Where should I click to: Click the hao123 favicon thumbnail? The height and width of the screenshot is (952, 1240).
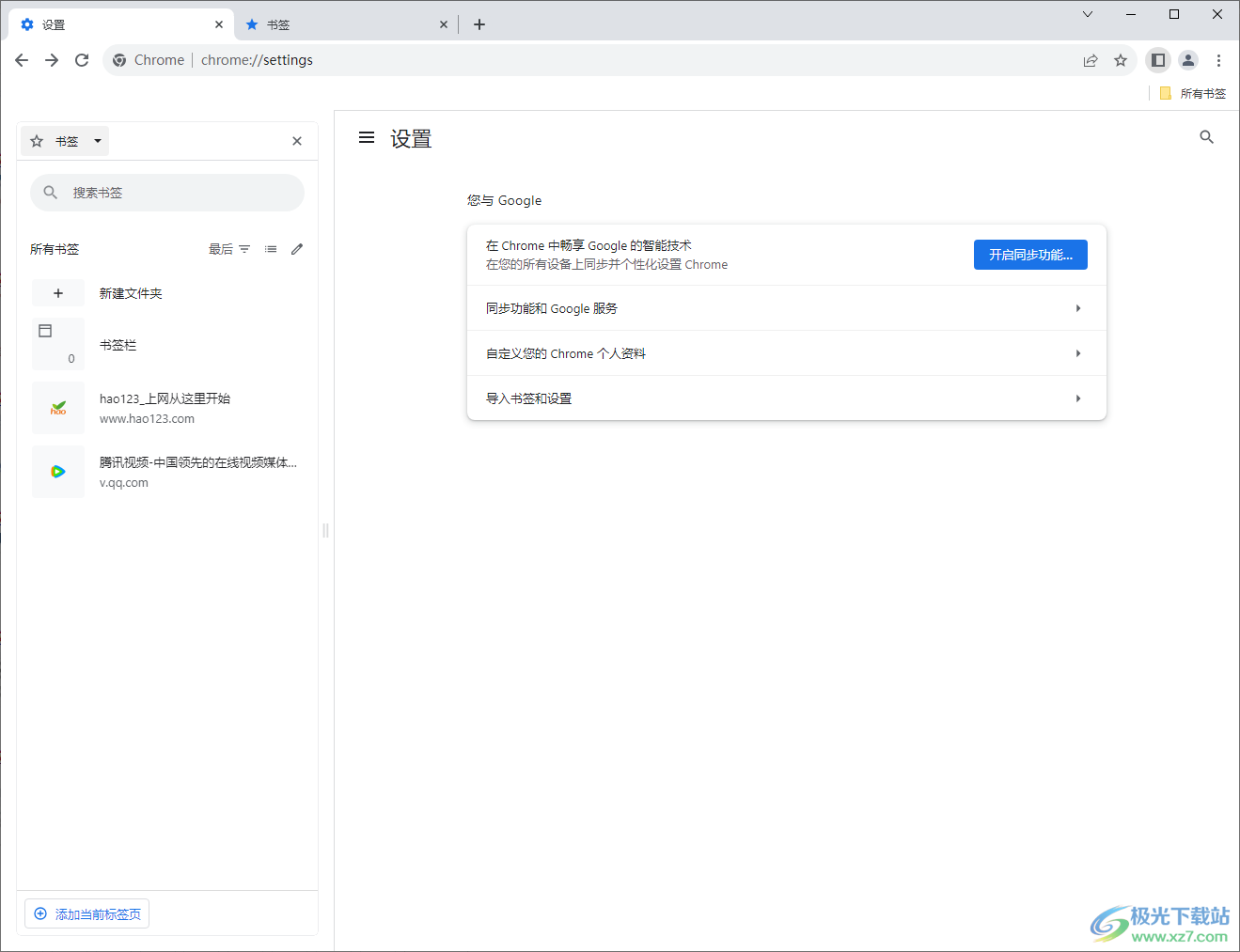click(58, 408)
